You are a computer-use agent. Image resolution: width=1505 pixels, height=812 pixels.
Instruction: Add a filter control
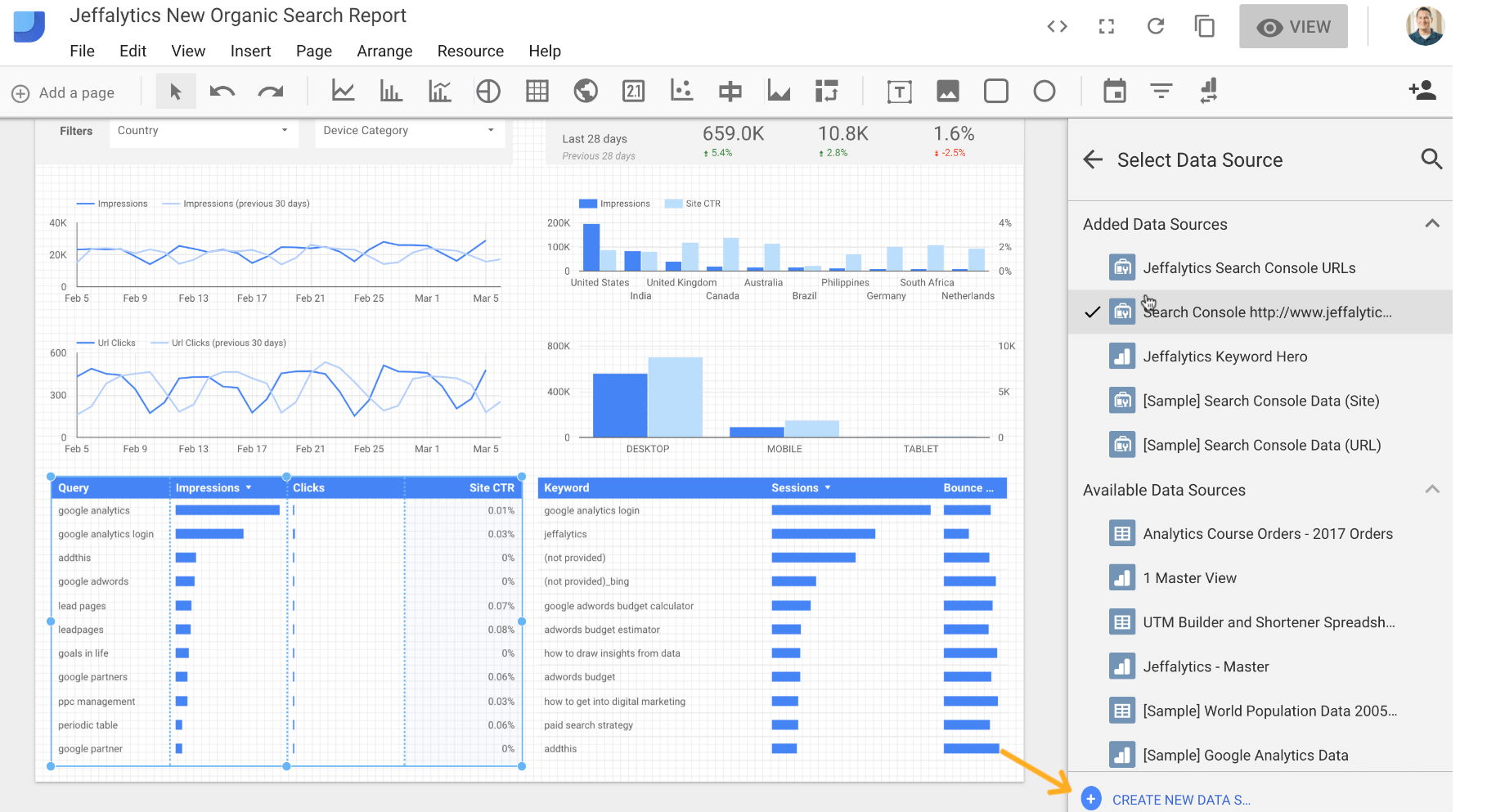pyautogui.click(x=1161, y=91)
